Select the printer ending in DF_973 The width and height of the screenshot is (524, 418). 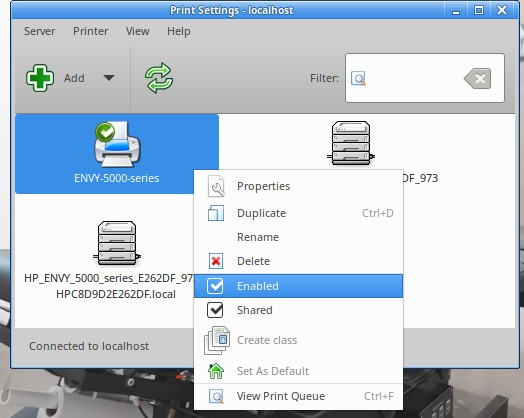(351, 143)
